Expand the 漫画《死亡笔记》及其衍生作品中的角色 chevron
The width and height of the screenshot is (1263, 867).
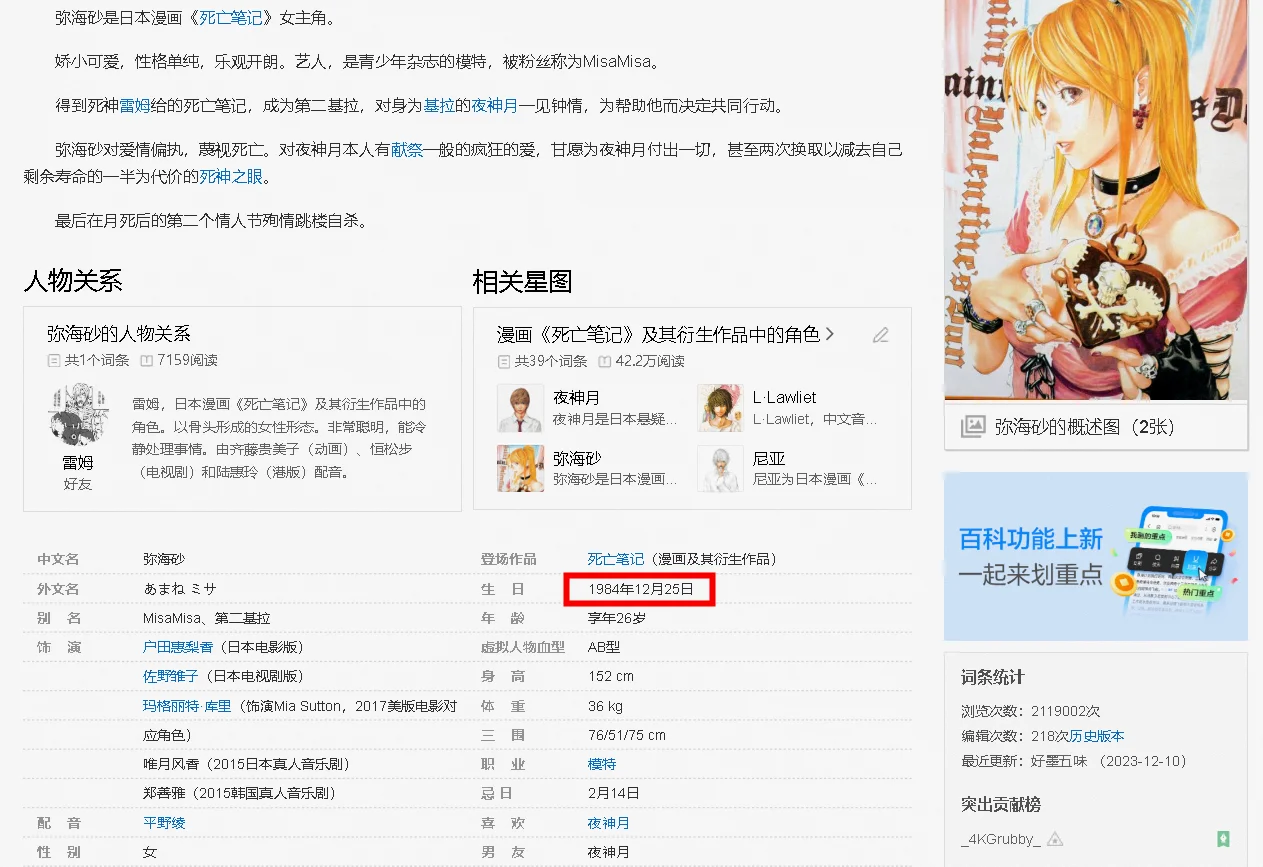(830, 334)
